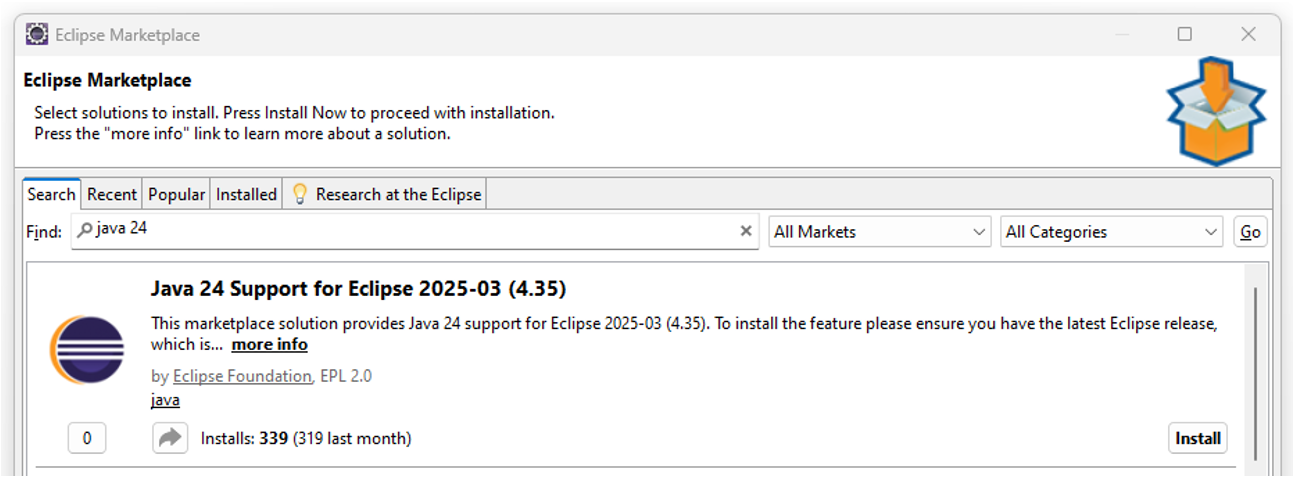Image resolution: width=1293 pixels, height=479 pixels.
Task: Open the Eclipse Foundation link
Action: (242, 376)
